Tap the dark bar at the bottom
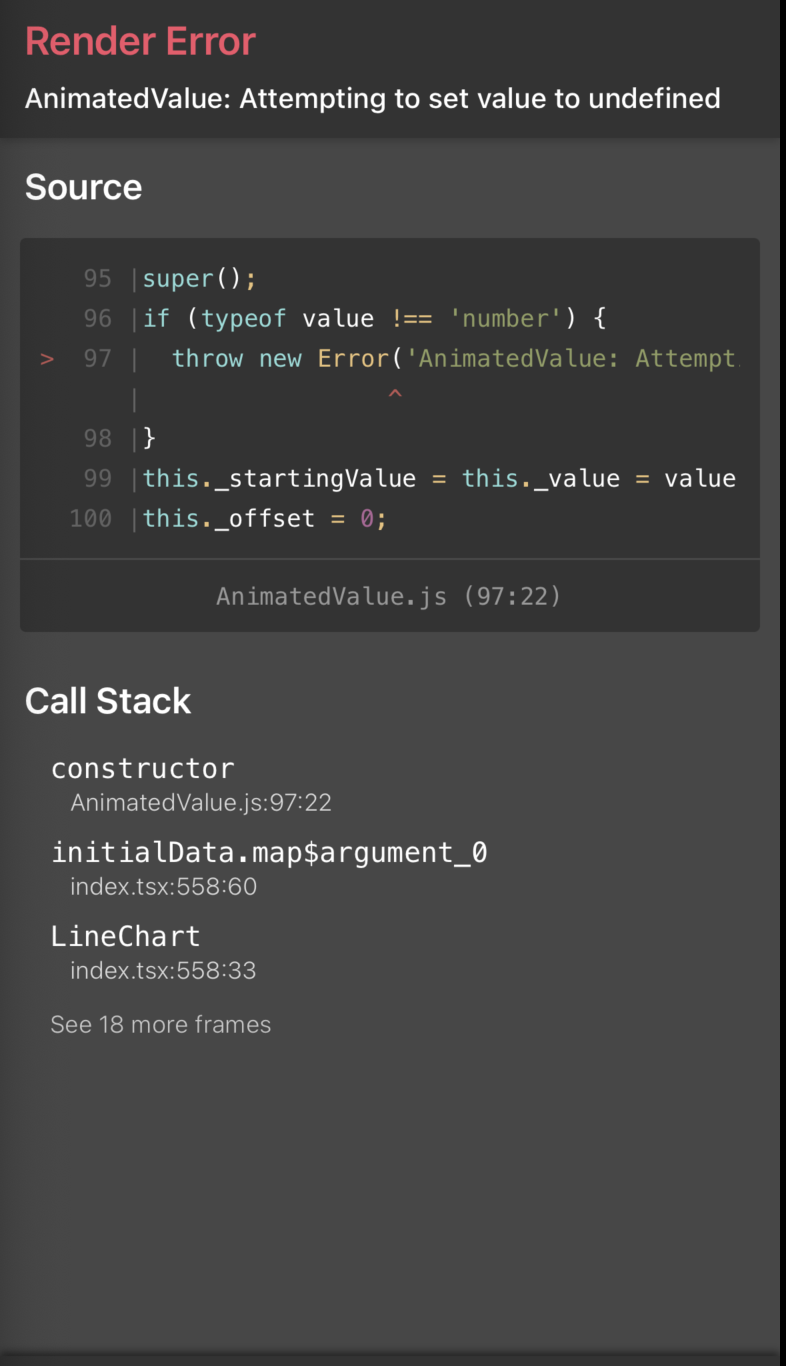Image resolution: width=786 pixels, height=1366 pixels. pos(393,1355)
